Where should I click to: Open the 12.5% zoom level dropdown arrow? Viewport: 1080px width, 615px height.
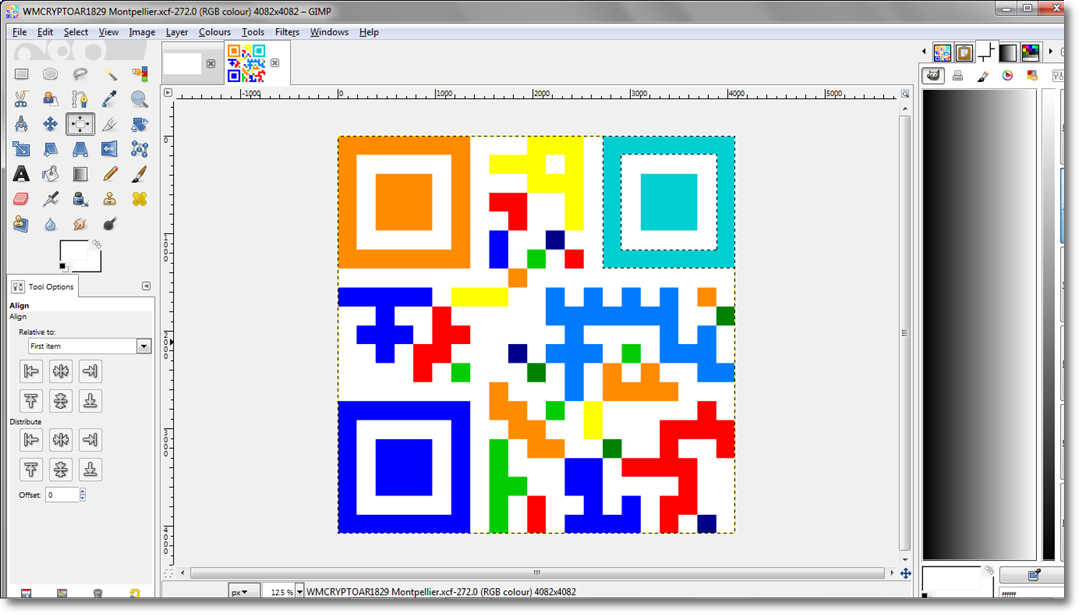click(300, 592)
